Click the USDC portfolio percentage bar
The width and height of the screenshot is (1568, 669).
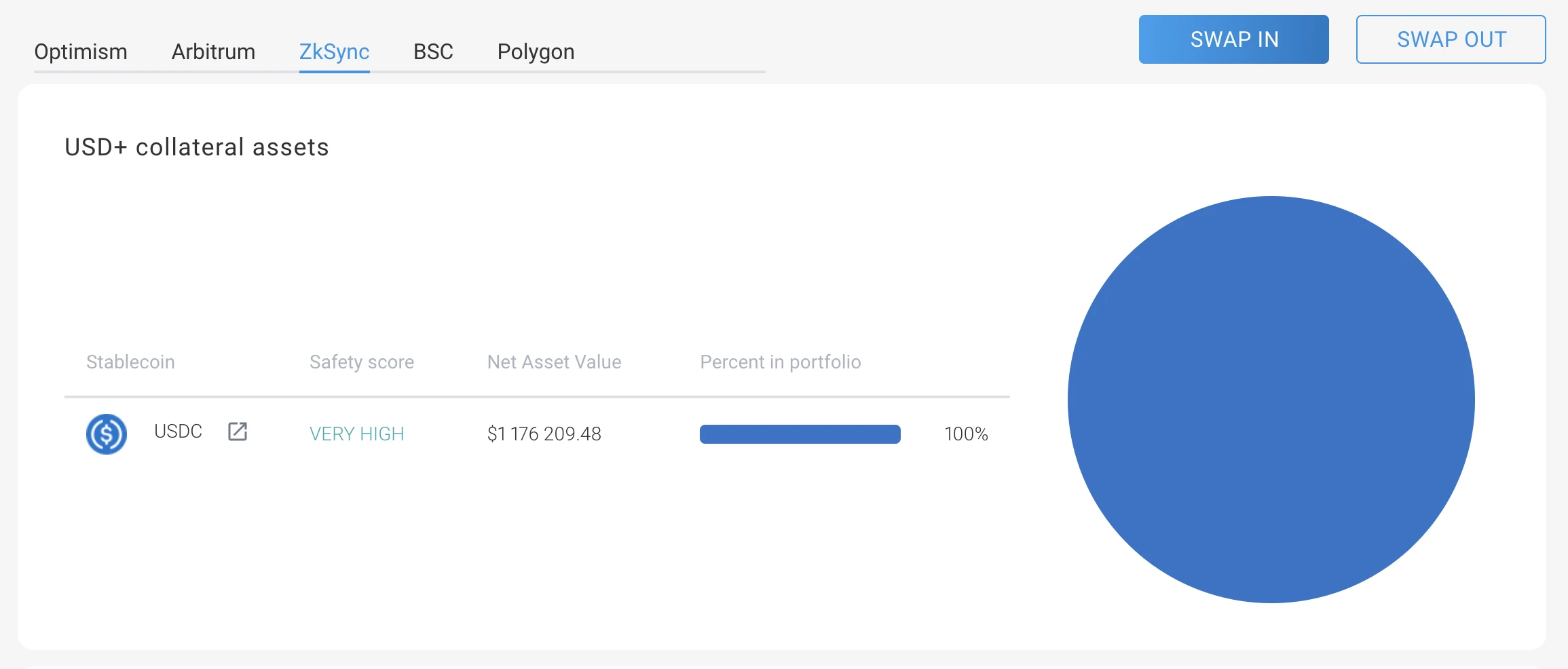(800, 434)
